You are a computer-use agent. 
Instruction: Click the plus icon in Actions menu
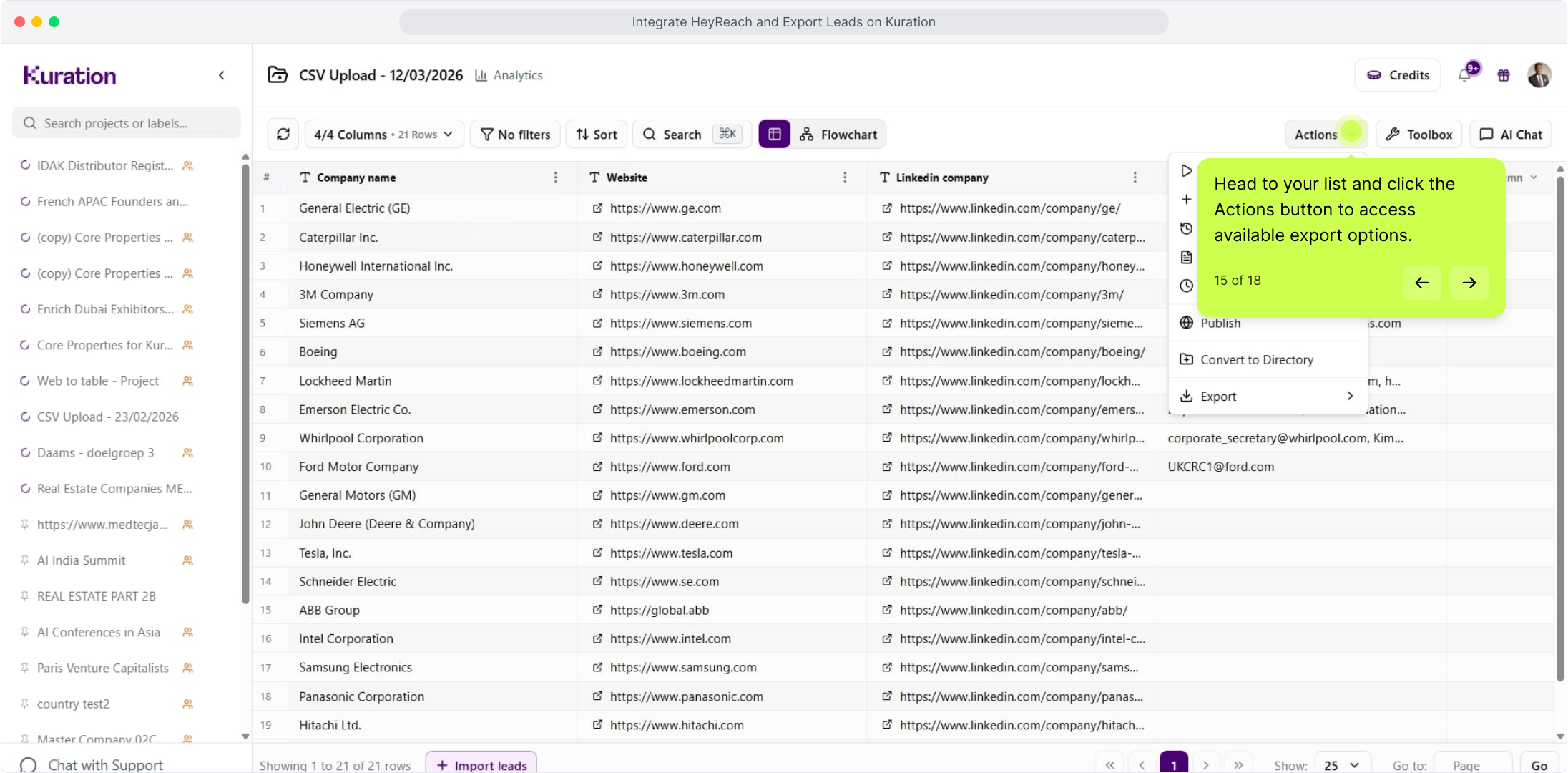(x=1186, y=200)
